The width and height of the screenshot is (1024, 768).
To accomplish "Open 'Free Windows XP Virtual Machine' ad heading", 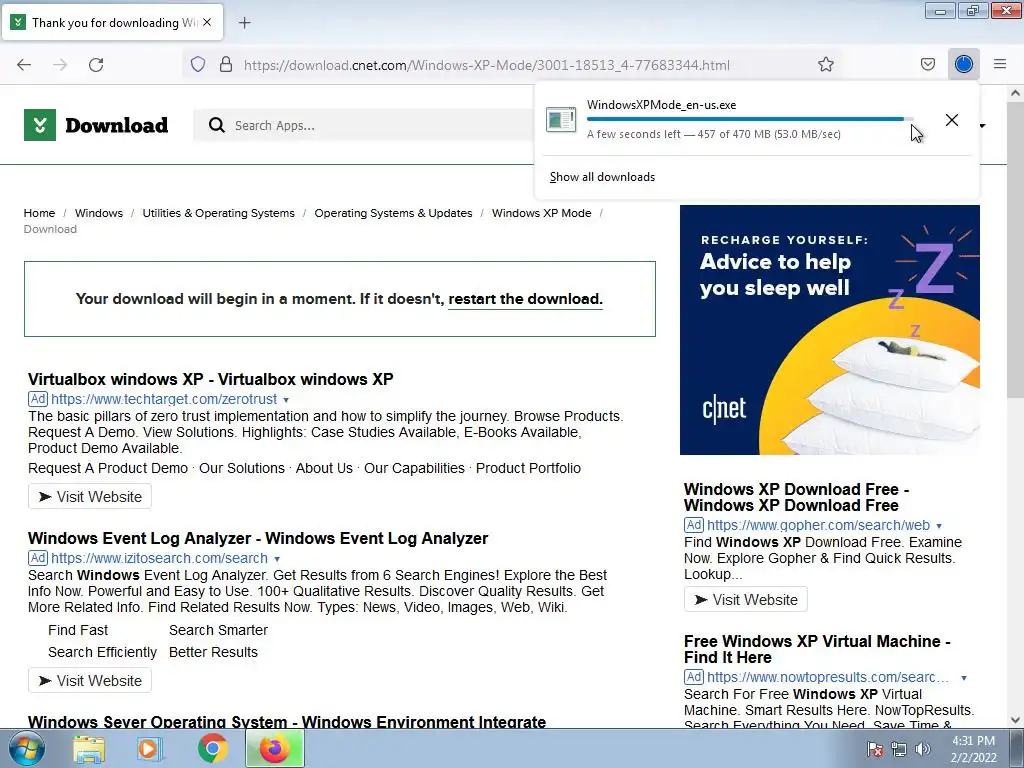I will point(817,649).
